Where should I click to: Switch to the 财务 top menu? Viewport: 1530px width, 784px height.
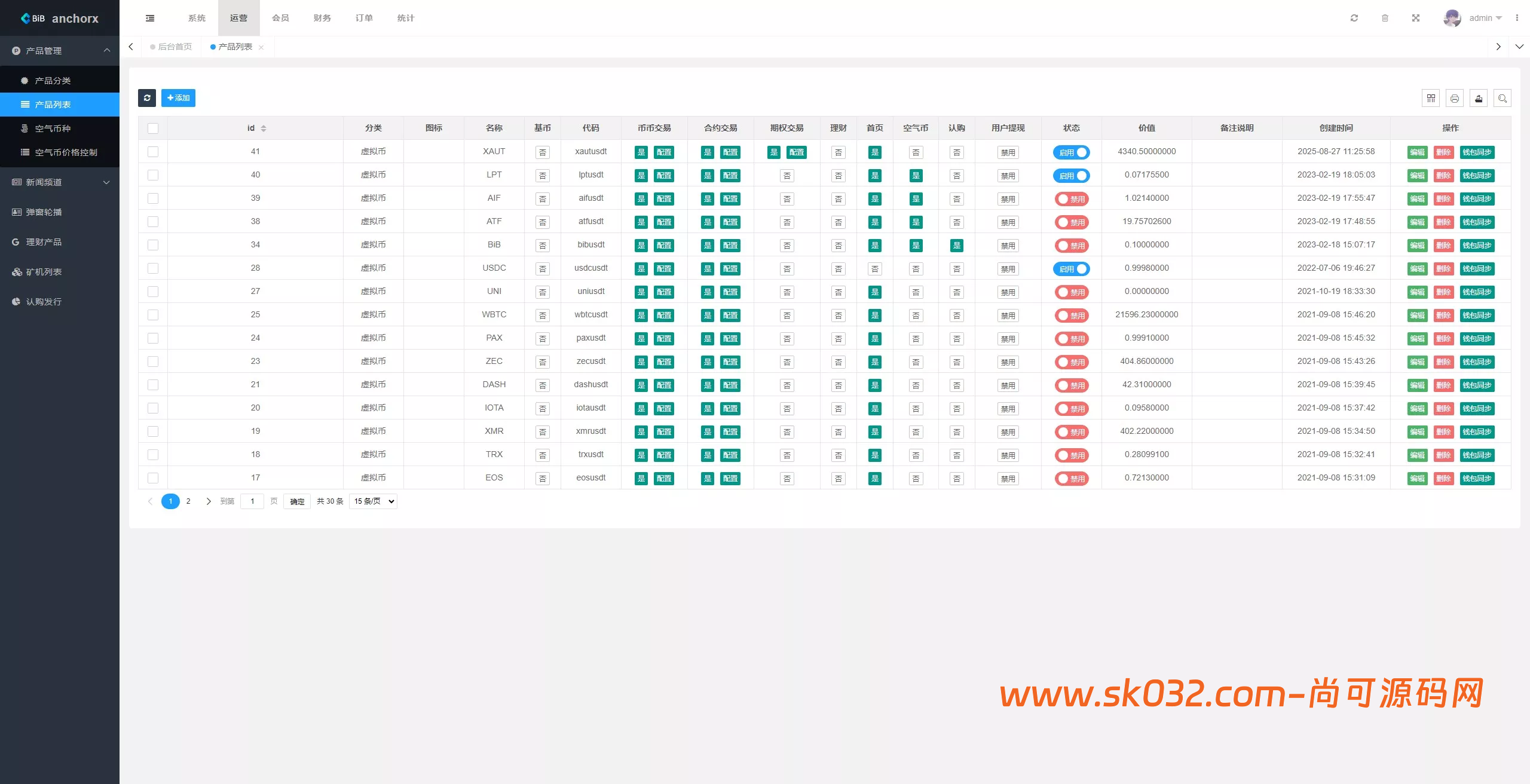322,18
